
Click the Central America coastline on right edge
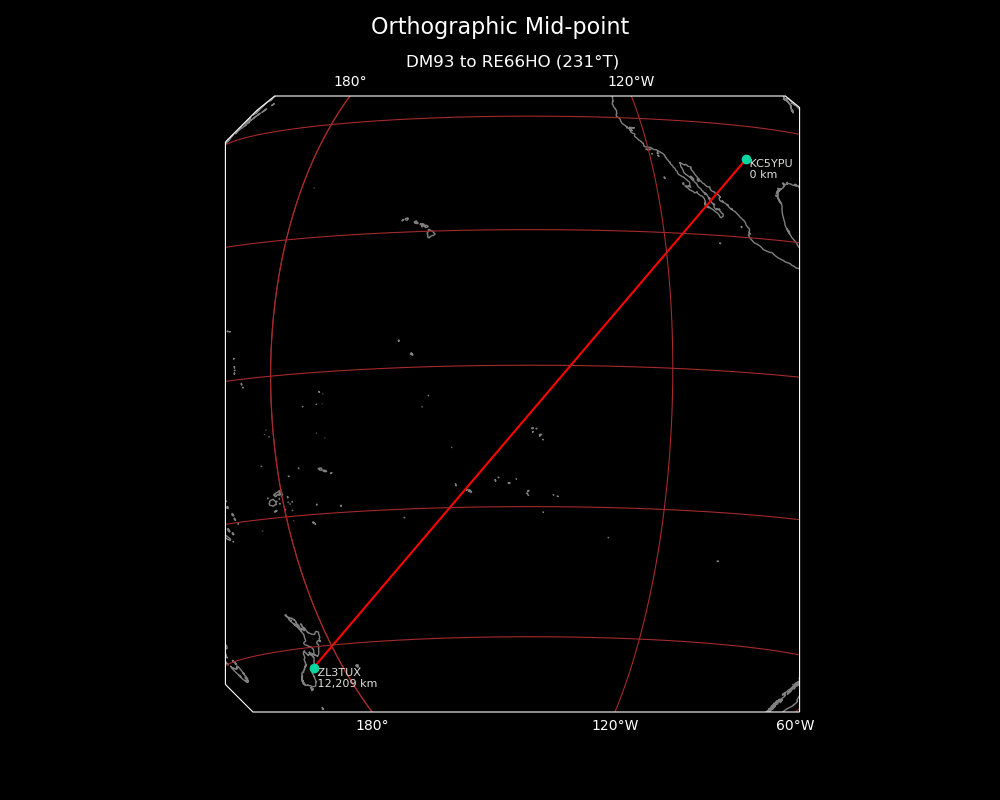click(x=787, y=215)
